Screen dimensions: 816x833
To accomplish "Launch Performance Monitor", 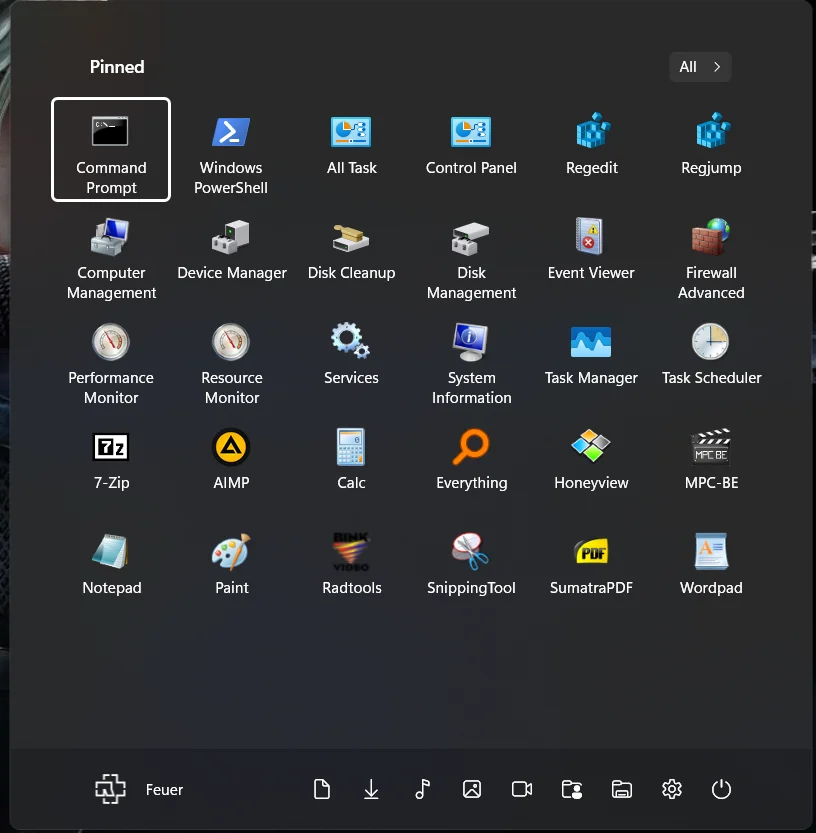I will 111,360.
